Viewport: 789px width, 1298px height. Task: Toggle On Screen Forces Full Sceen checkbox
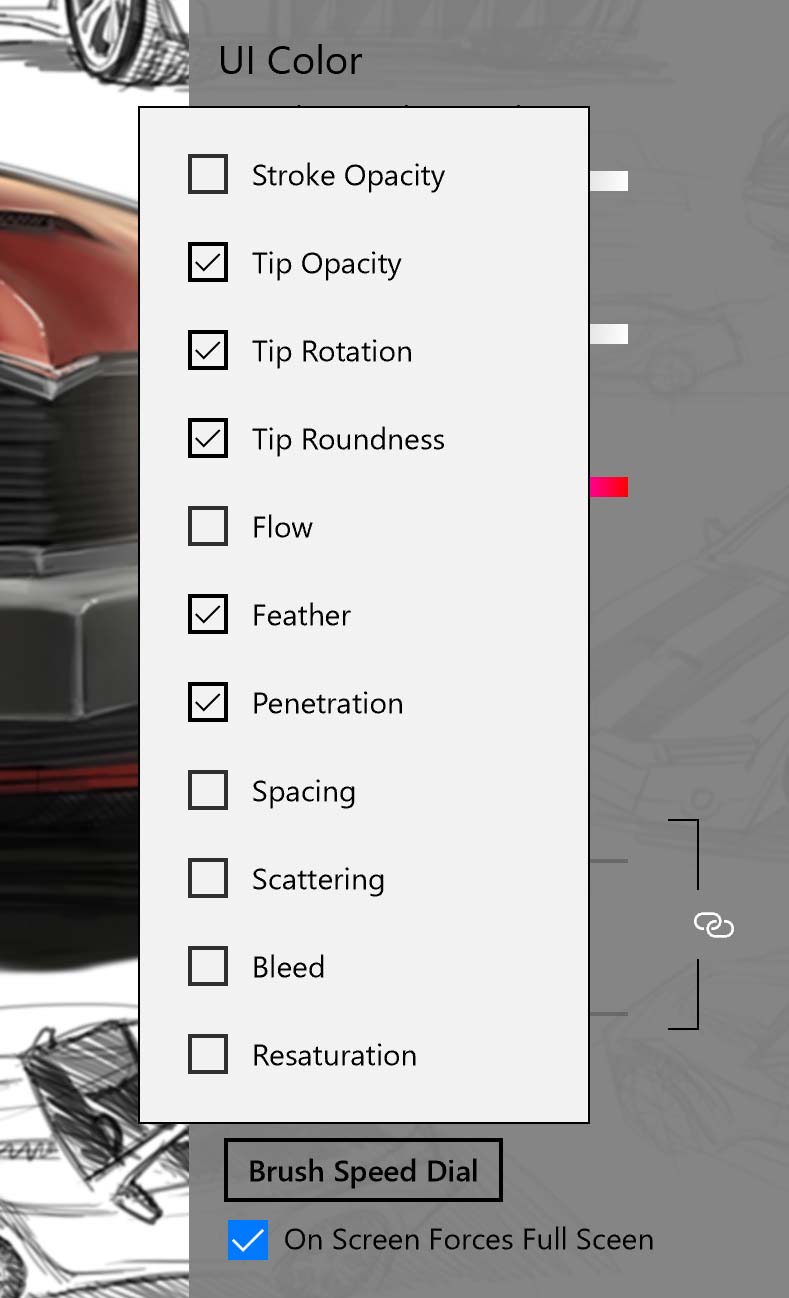(x=248, y=1240)
